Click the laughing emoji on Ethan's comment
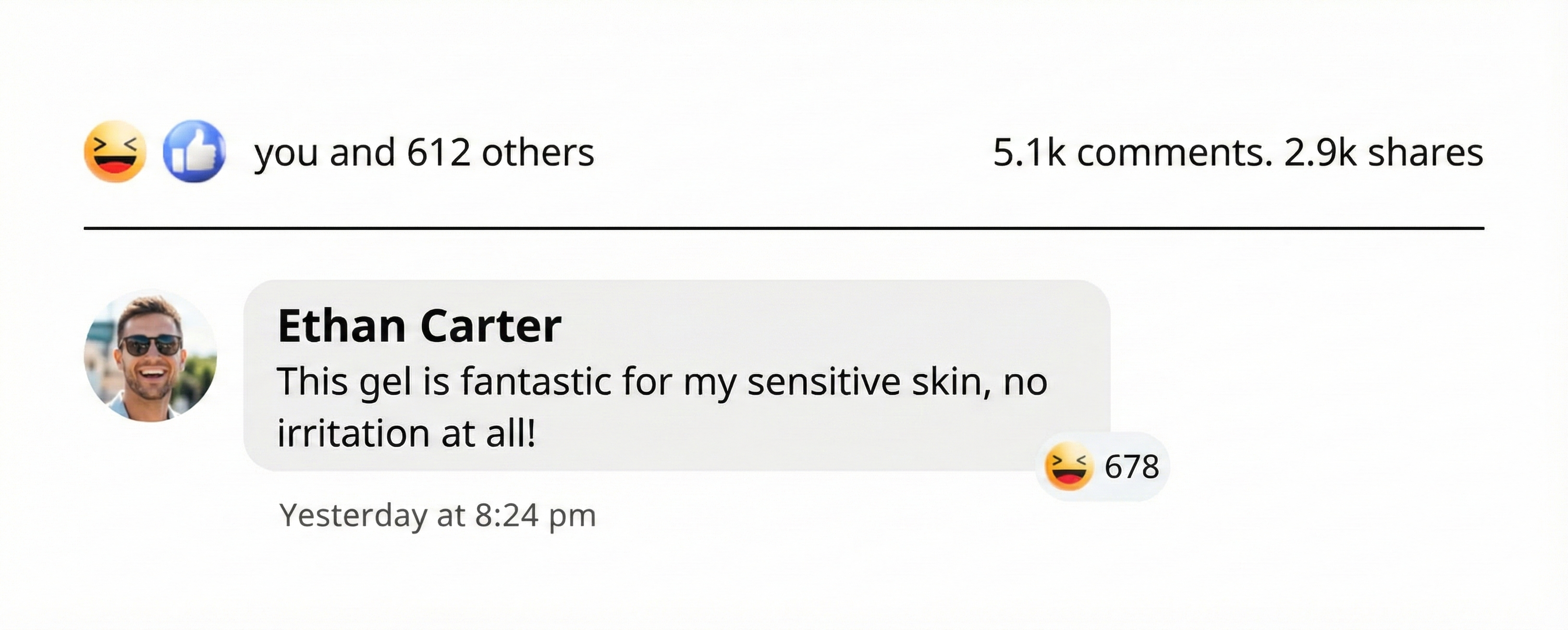Viewport: 1568px width, 630px height. click(1068, 467)
